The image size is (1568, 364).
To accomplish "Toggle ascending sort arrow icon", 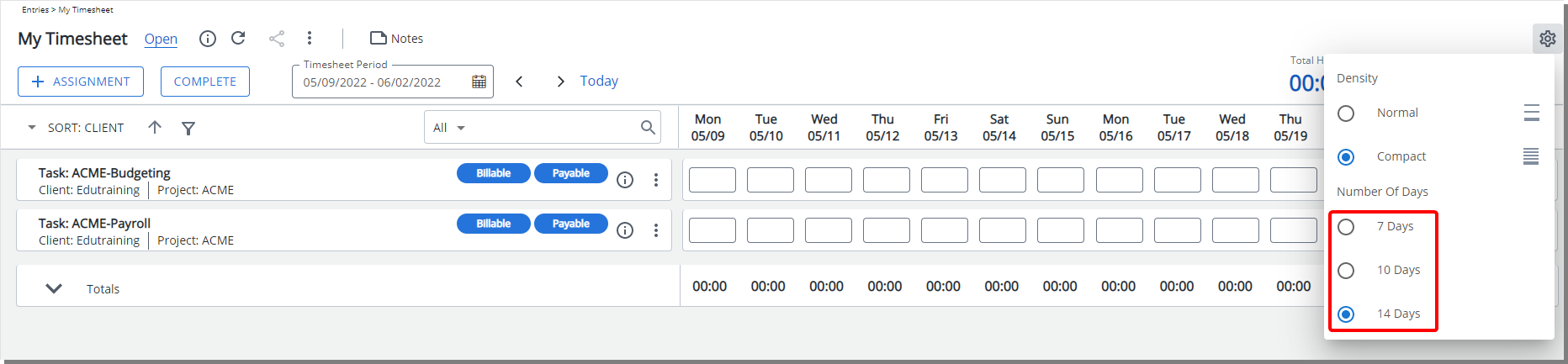I will point(155,127).
